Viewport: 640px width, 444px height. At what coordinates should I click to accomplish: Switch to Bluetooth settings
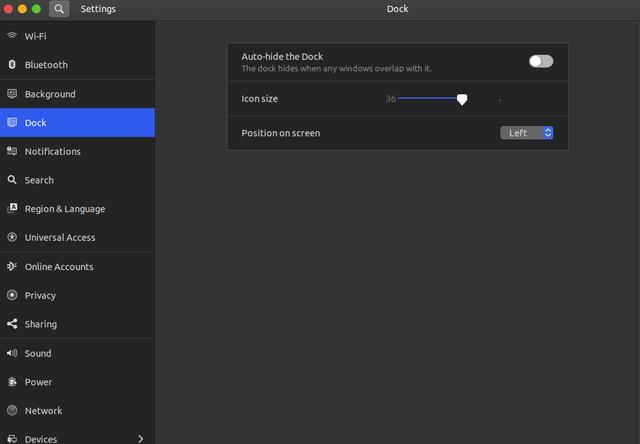pos(78,64)
